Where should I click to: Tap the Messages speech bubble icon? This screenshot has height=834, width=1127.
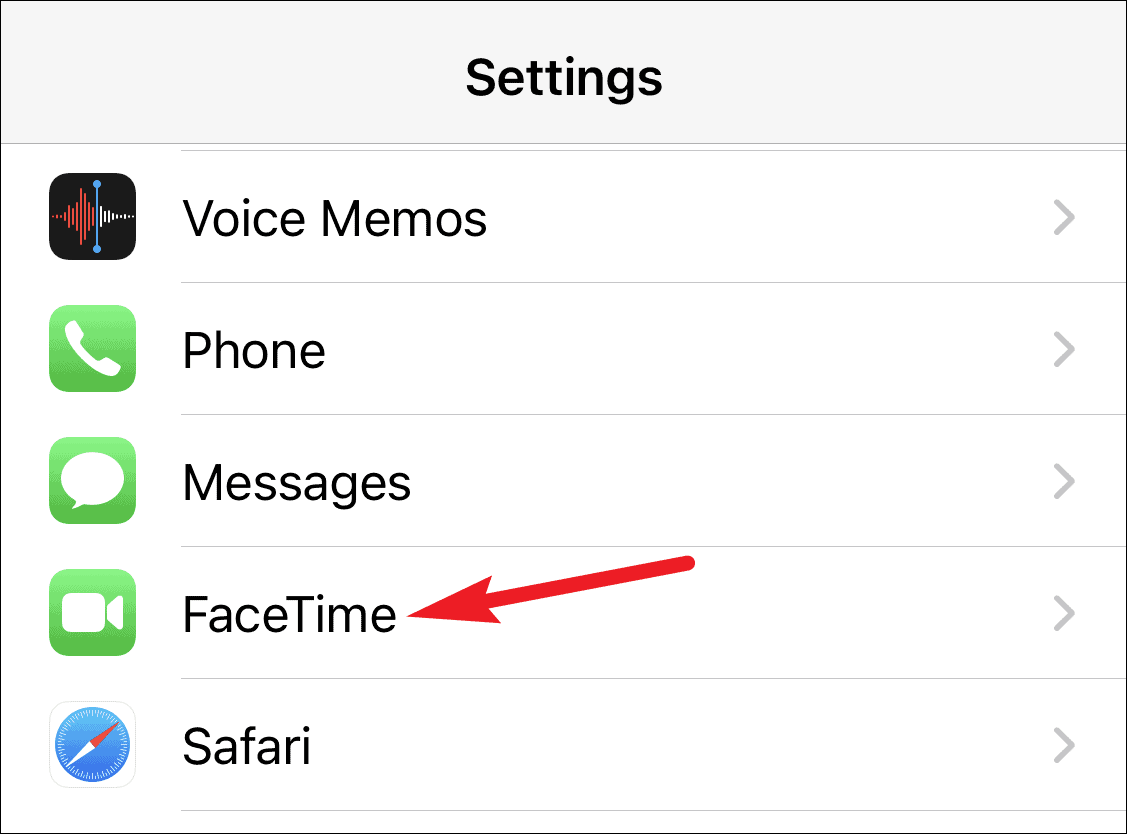pyautogui.click(x=92, y=482)
